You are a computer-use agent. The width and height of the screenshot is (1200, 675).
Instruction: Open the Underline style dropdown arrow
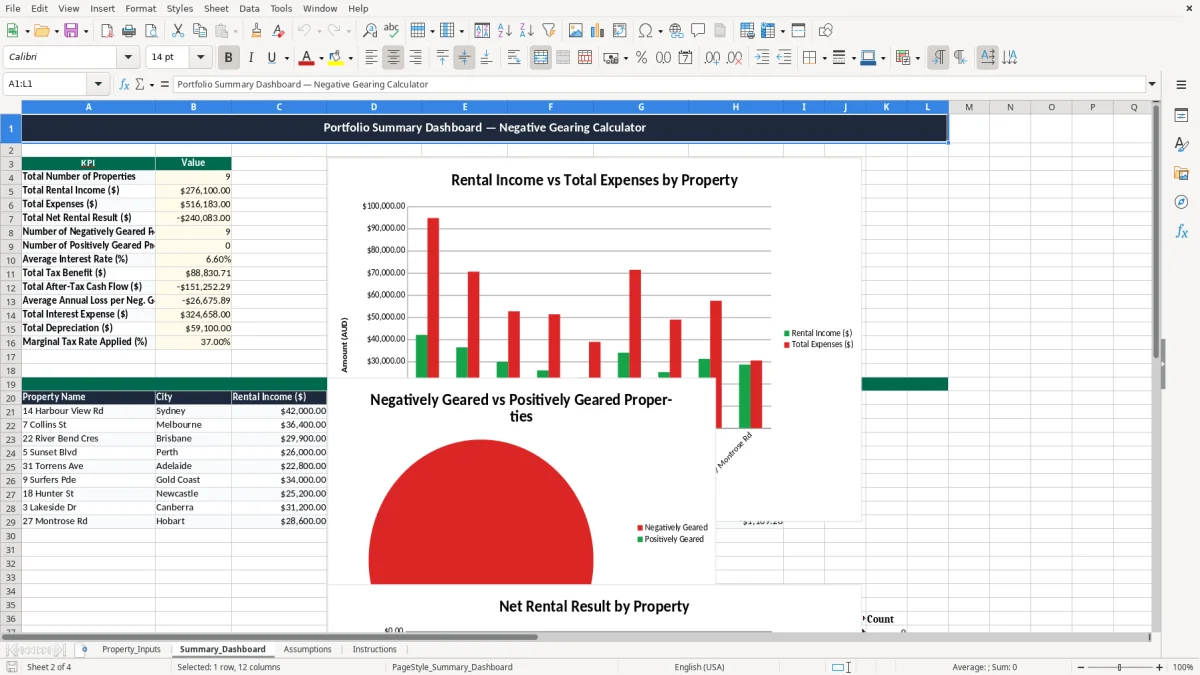286,58
